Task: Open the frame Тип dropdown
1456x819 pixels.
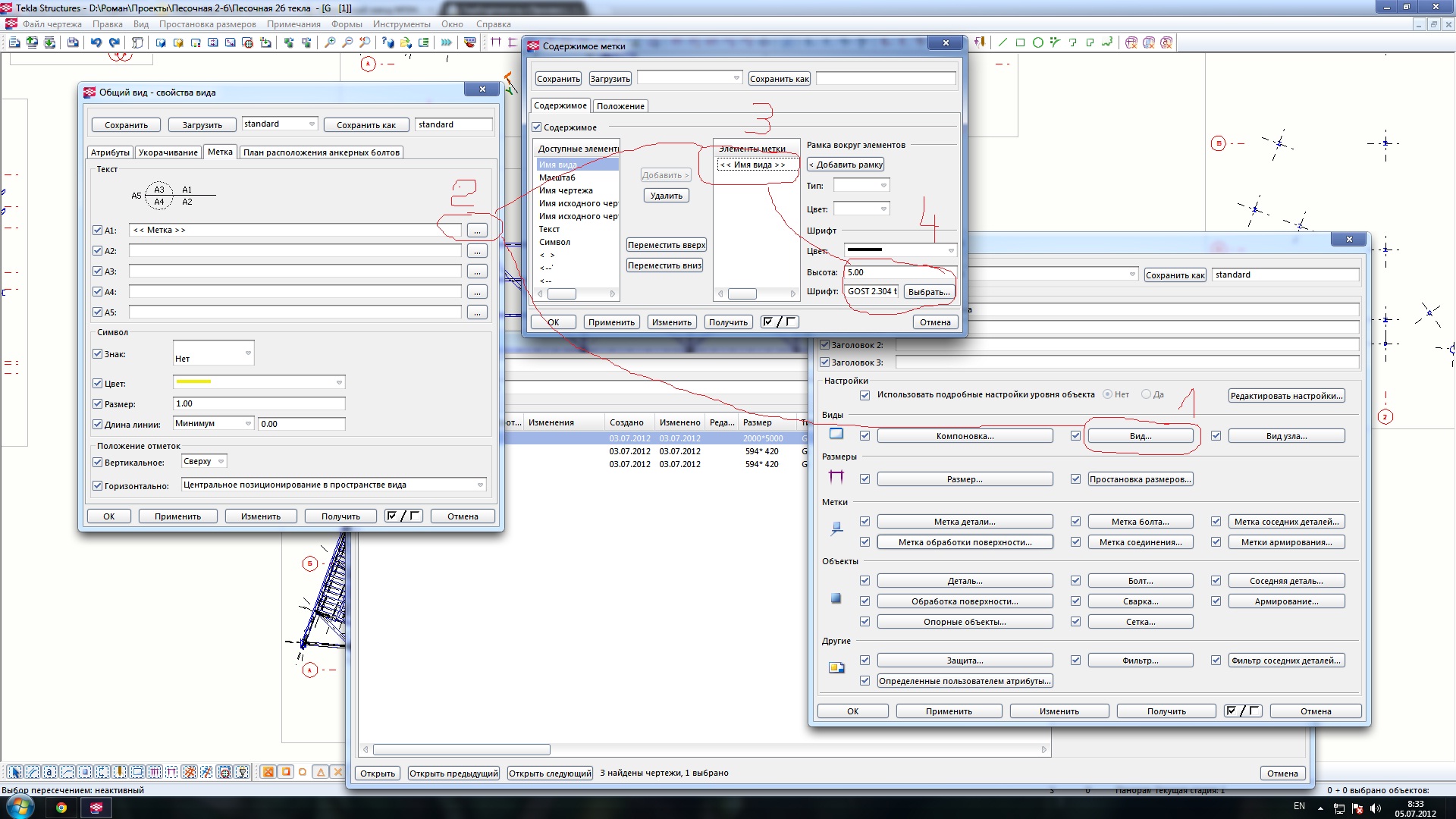Action: tap(861, 186)
